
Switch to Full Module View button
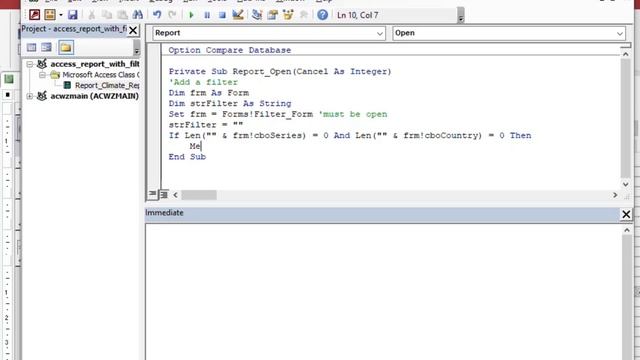(x=164, y=195)
